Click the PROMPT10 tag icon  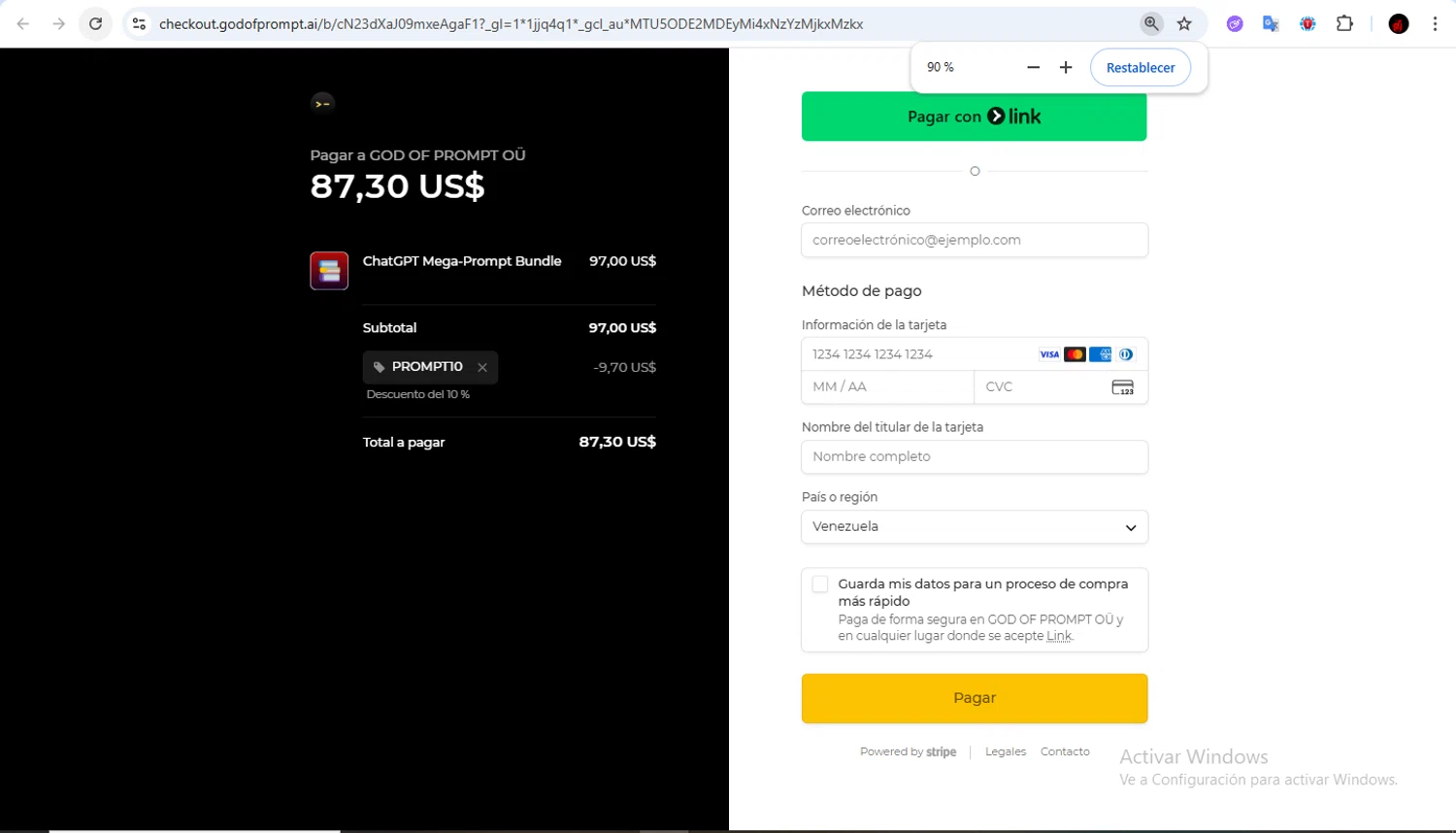click(380, 367)
